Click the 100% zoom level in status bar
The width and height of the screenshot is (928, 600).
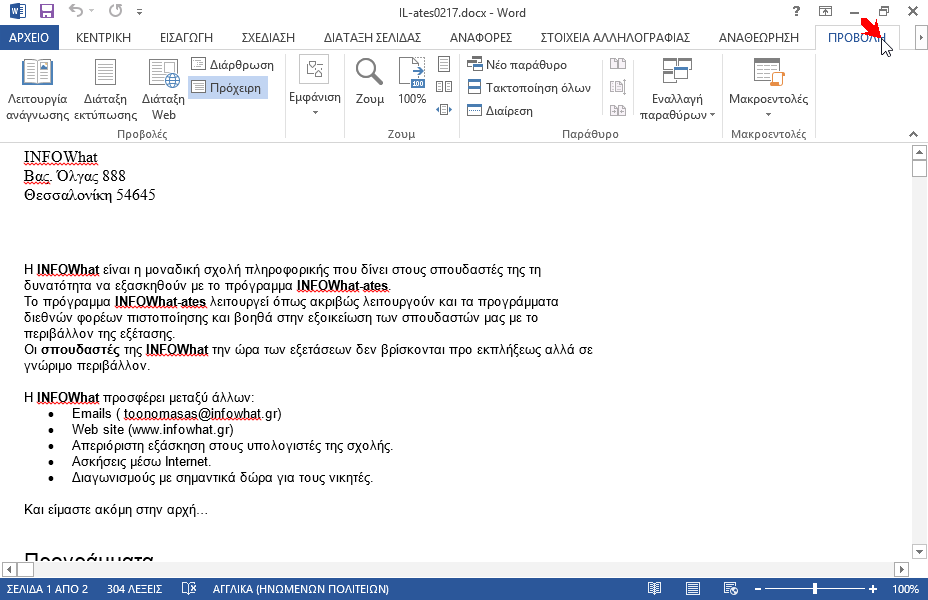[906, 589]
